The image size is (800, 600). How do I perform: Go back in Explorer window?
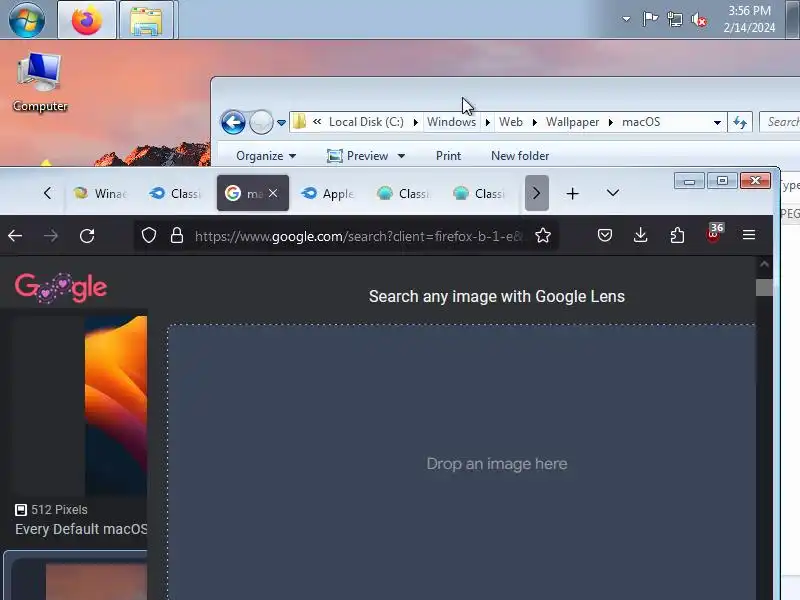(233, 122)
